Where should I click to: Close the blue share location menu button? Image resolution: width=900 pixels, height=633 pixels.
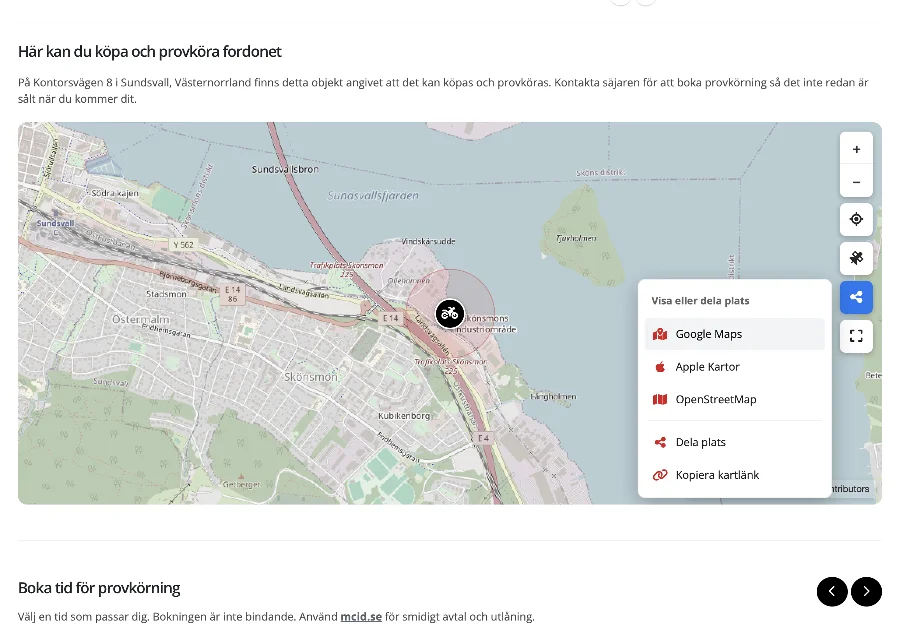tap(856, 297)
